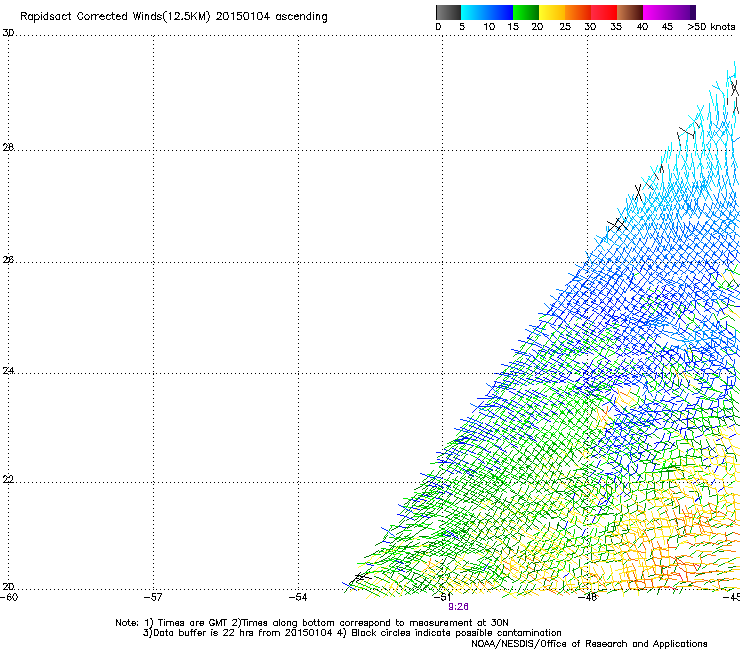This screenshot has width=740, height=650.
Task: Click the '35' label under the color scale
Action: tap(616, 27)
